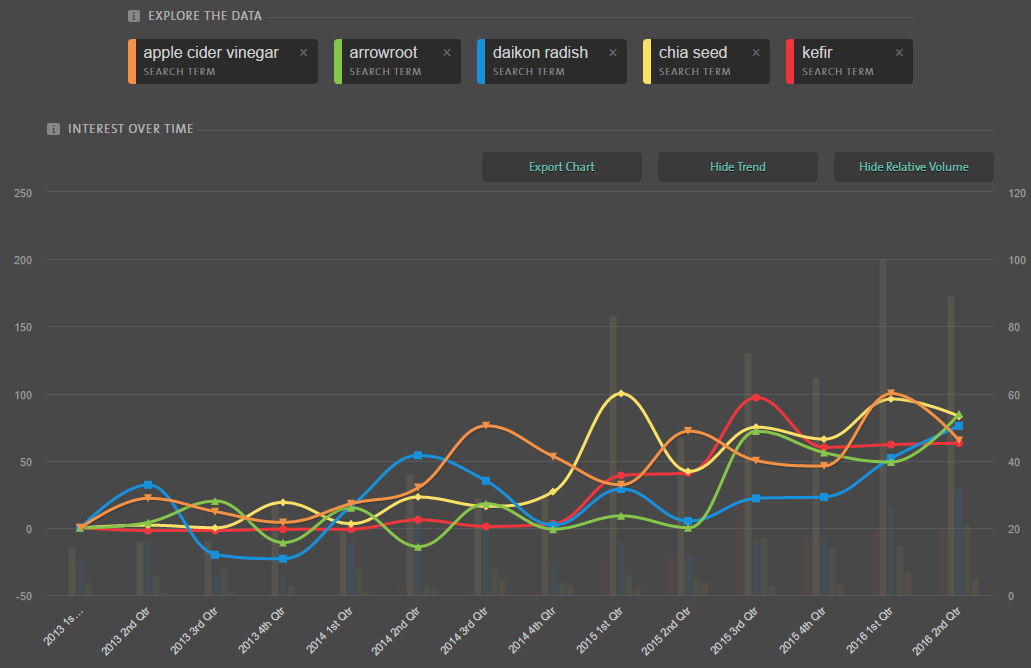Click apple cider vinegar point at 2014 3rd Qtr
Image resolution: width=1031 pixels, height=668 pixels.
(486, 425)
